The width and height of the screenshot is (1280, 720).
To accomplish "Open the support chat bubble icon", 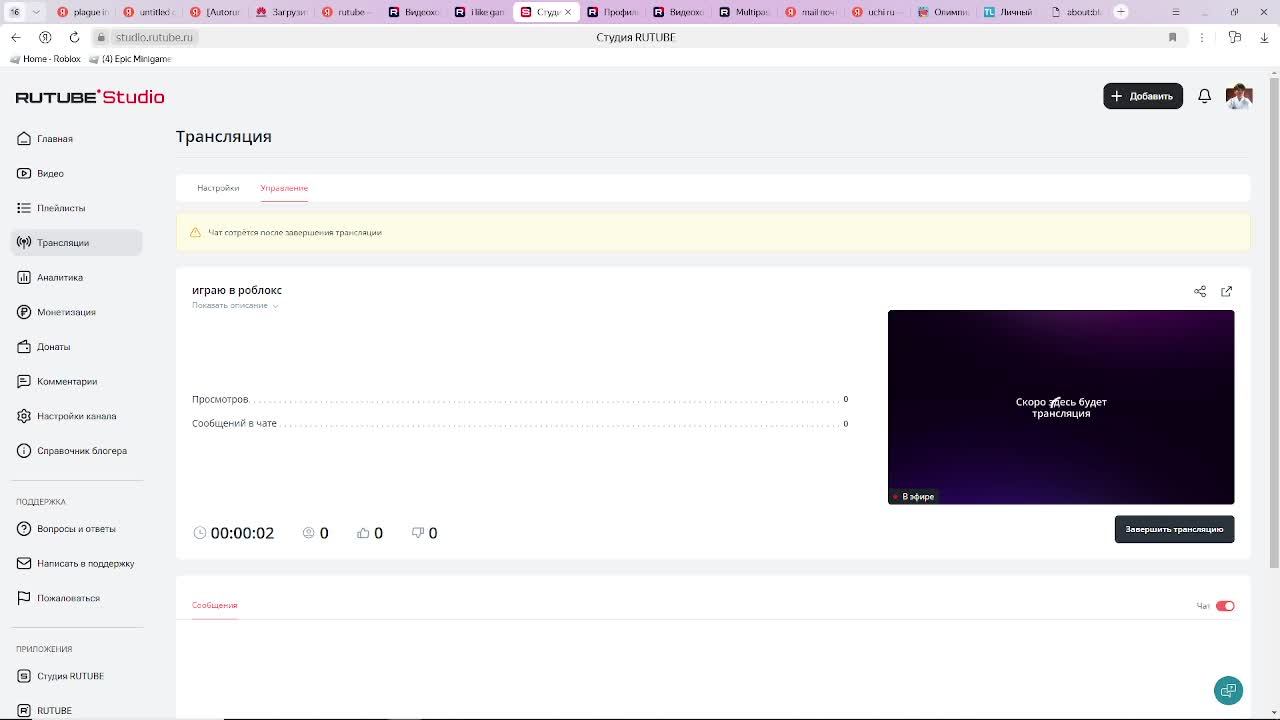I will click(1228, 690).
